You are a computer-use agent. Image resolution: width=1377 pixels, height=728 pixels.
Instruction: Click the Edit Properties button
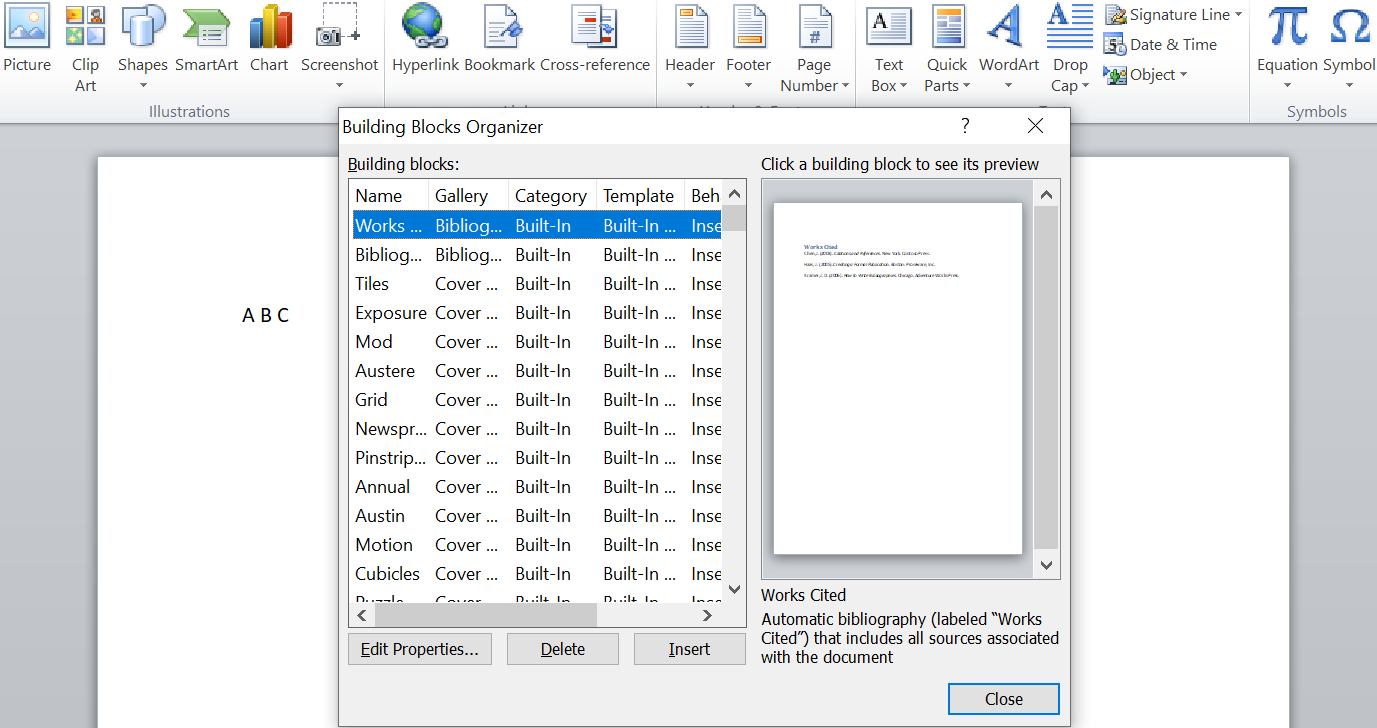(419, 649)
